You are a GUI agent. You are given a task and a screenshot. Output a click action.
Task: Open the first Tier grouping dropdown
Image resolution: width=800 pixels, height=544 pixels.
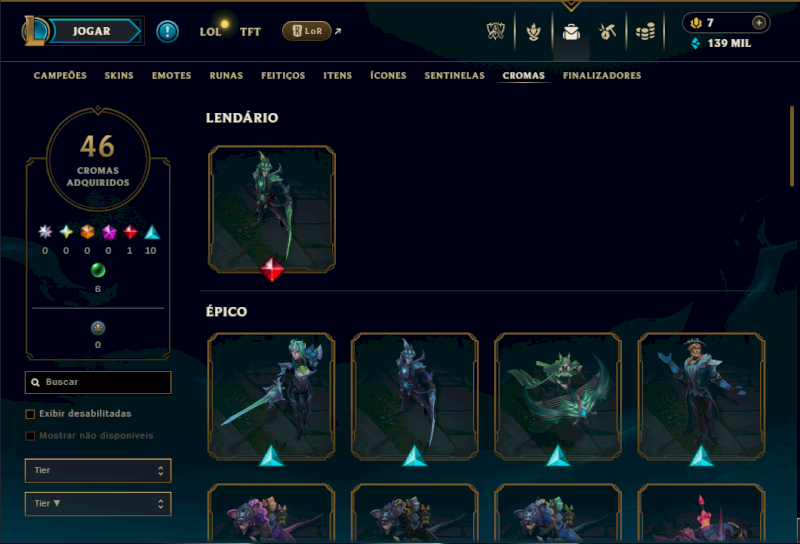pos(98,471)
